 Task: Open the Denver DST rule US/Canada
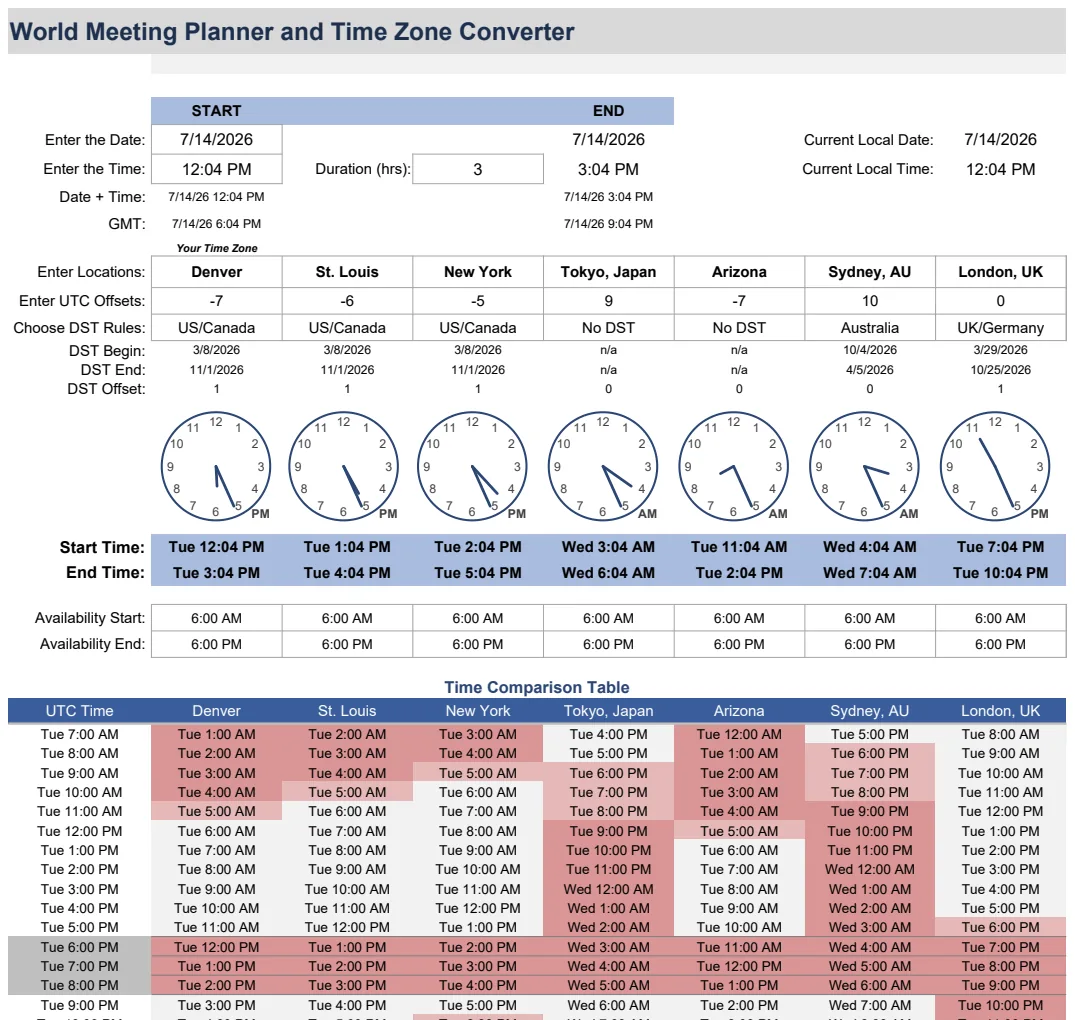coord(217,328)
